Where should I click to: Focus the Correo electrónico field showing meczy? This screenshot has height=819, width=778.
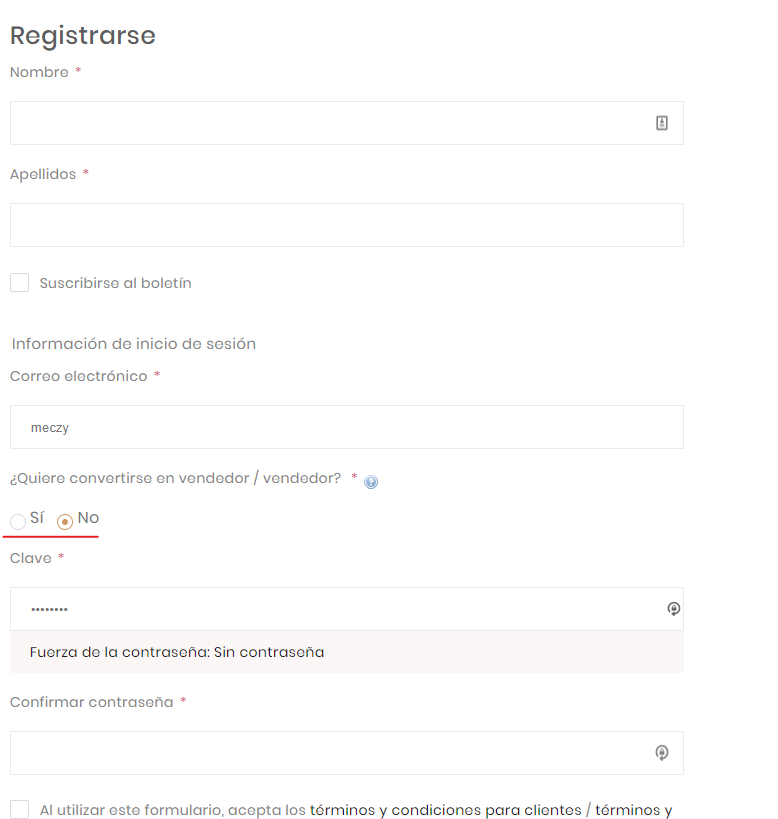(x=346, y=426)
